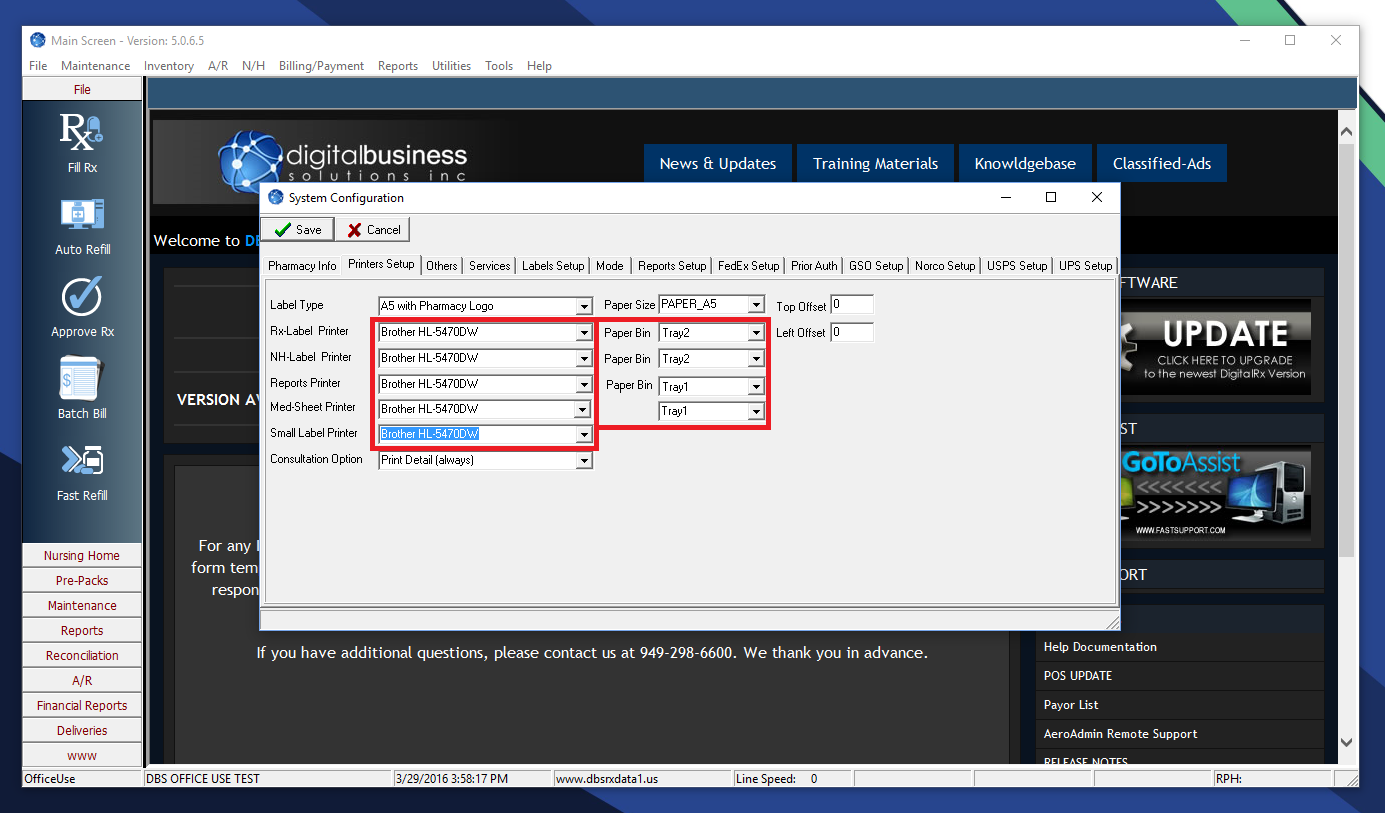Launch the Auto Refill icon
Image resolution: width=1385 pixels, height=813 pixels.
click(82, 215)
